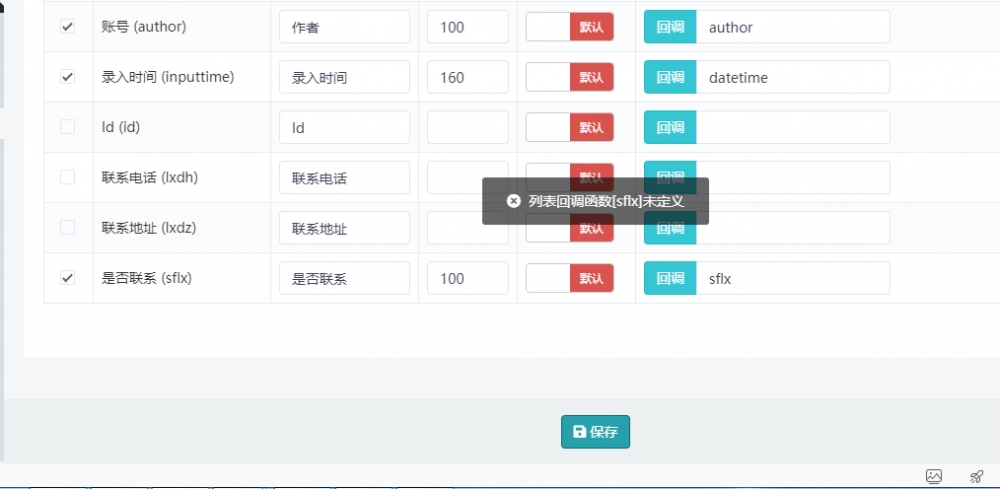This screenshot has height=489, width=1000.
Task: Click the 账号 (author) label text
Action: 143,27
